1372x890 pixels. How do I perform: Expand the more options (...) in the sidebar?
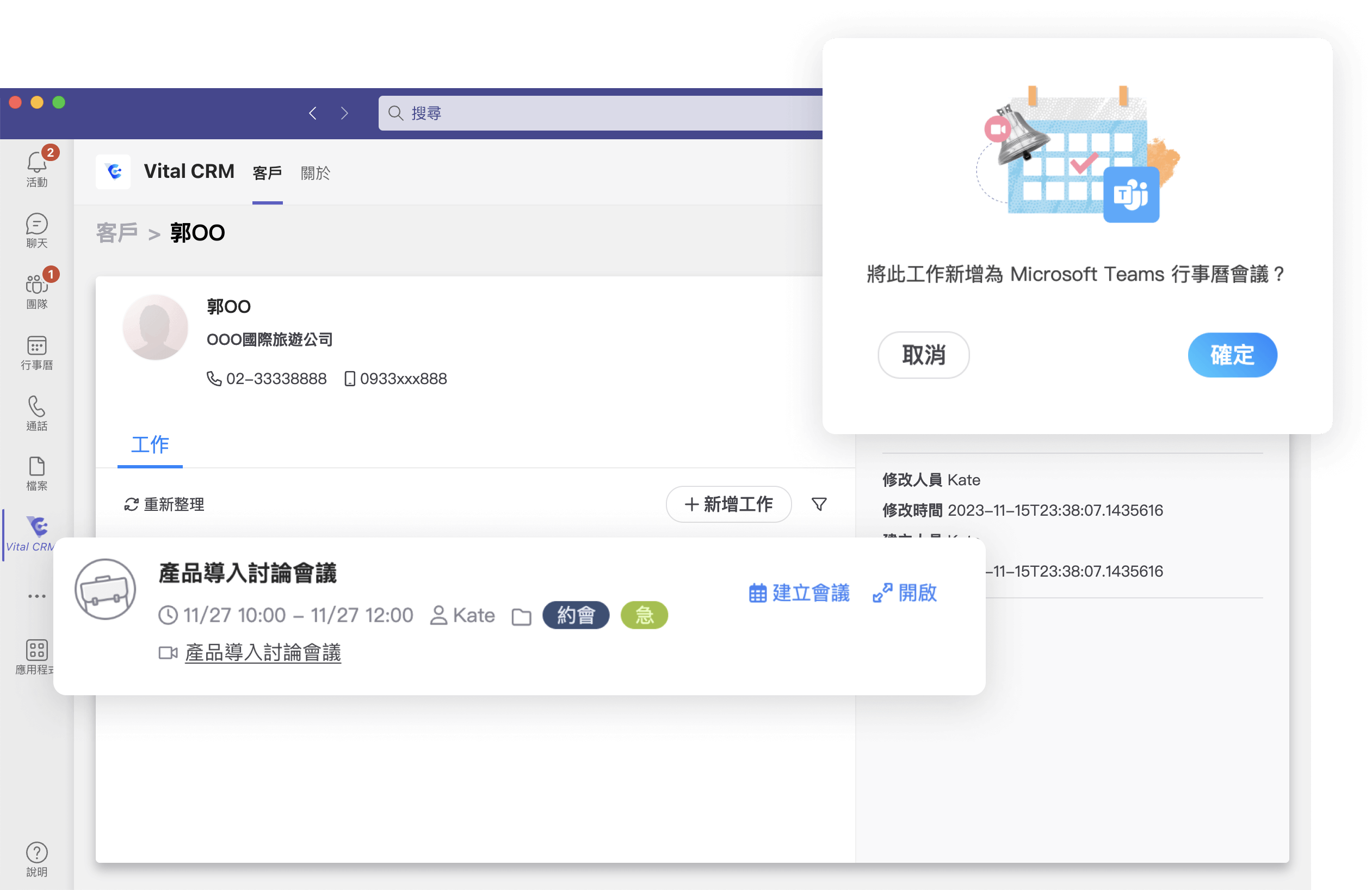pyautogui.click(x=36, y=596)
